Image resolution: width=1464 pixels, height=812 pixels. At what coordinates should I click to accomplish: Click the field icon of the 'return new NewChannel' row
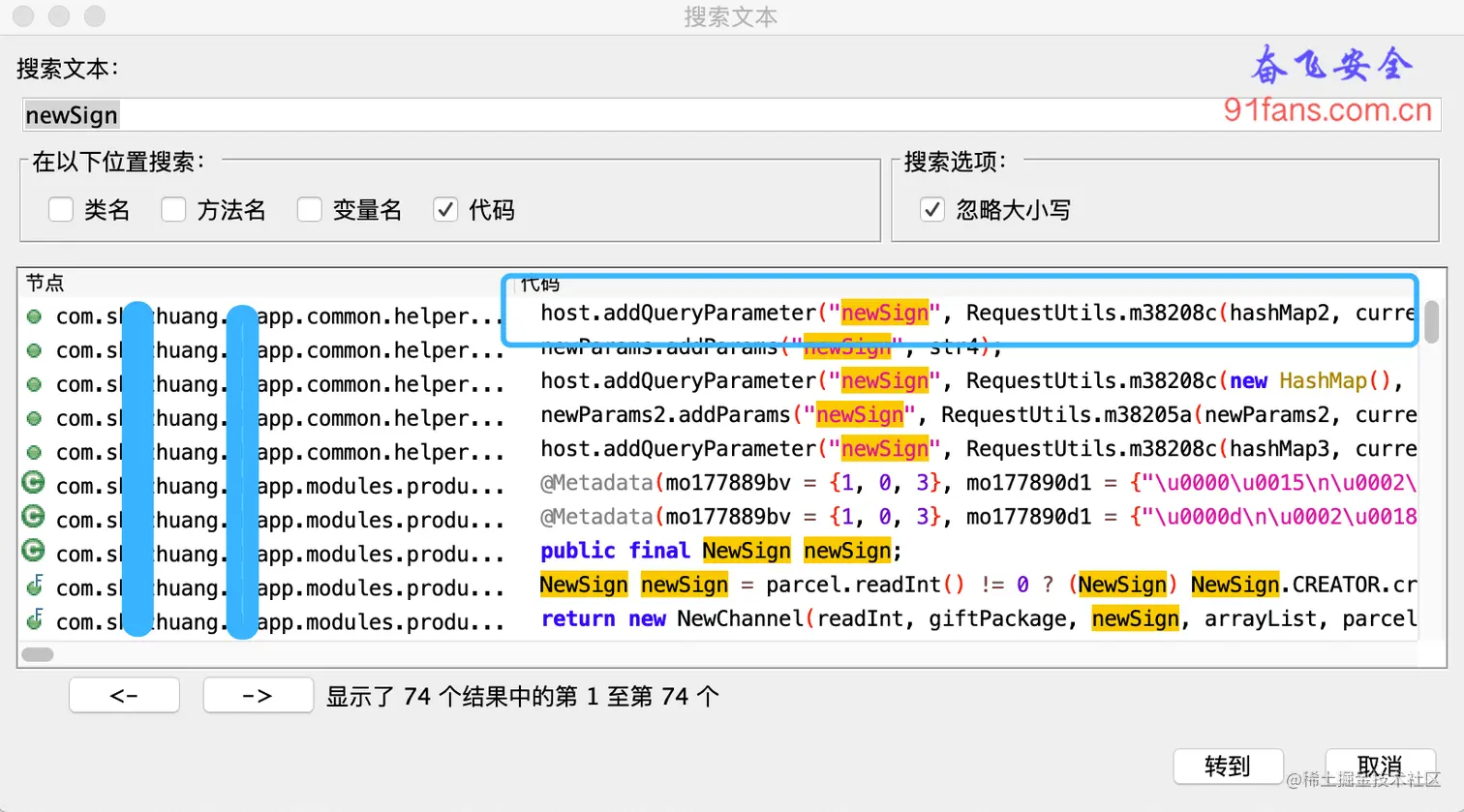[x=34, y=619]
